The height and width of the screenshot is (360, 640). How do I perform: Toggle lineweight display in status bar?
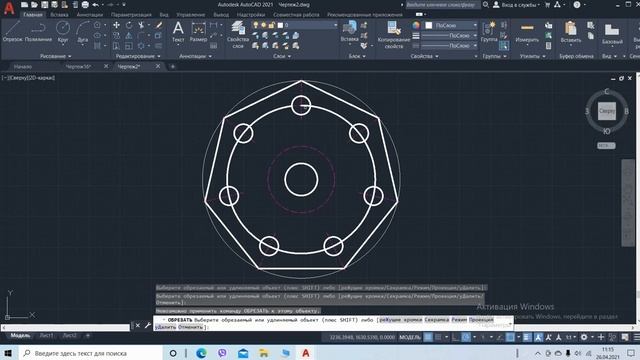pyautogui.click(x=527, y=337)
